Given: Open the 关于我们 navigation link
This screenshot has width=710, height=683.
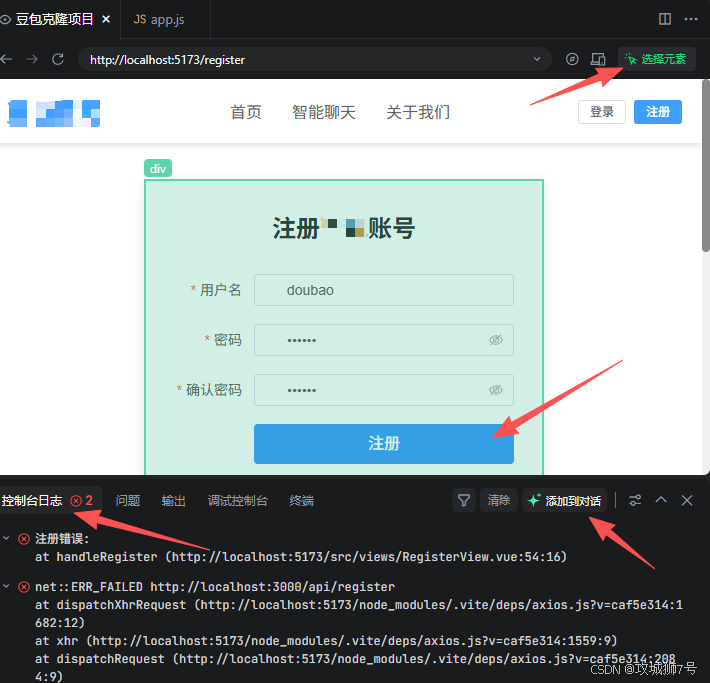Looking at the screenshot, I should point(418,112).
